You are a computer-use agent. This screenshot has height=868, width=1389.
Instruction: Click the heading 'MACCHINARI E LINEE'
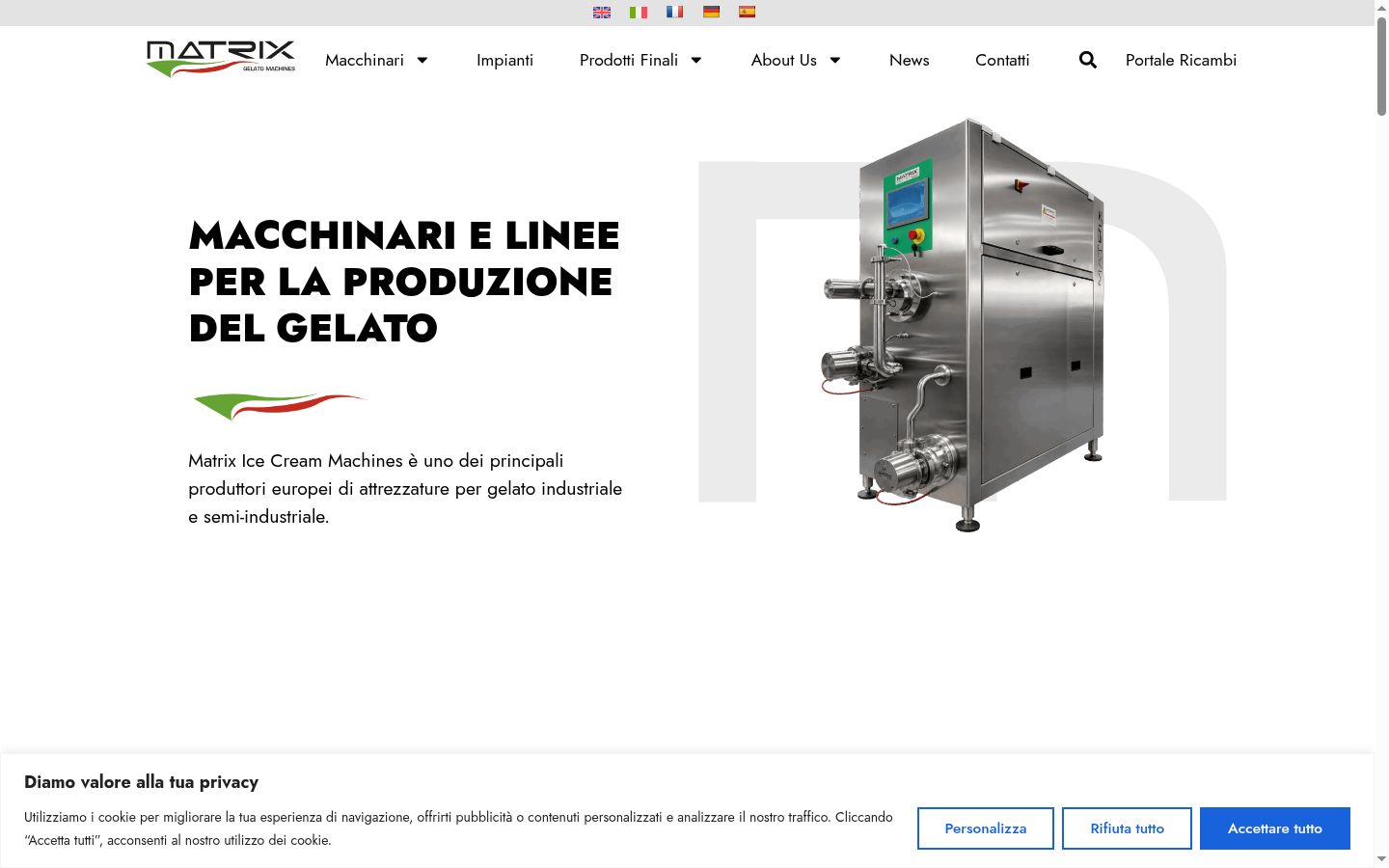[404, 235]
